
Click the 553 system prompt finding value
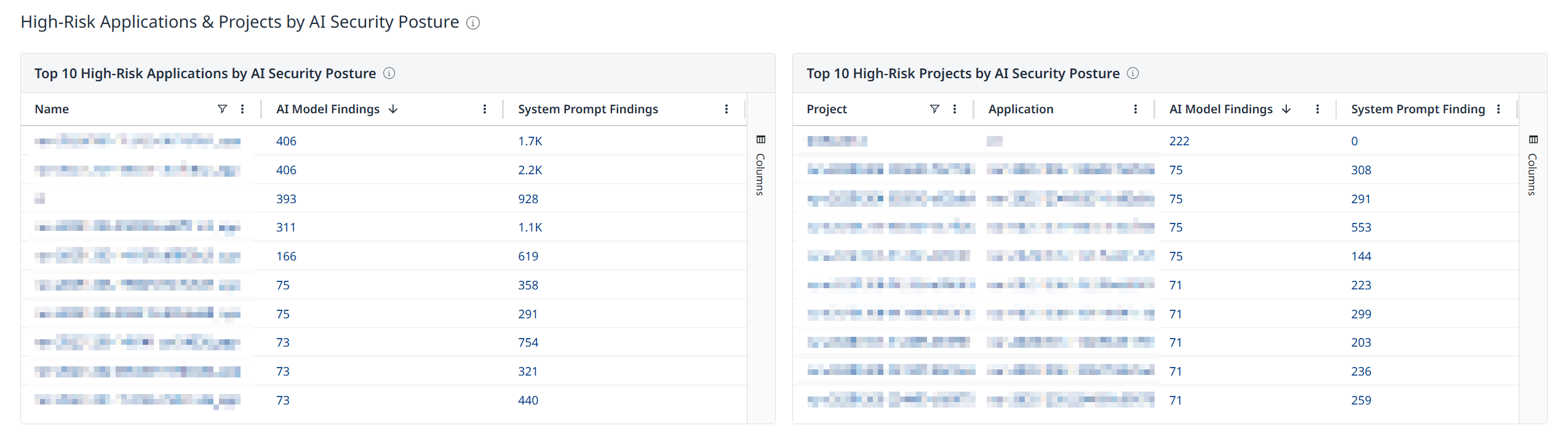tap(1361, 227)
